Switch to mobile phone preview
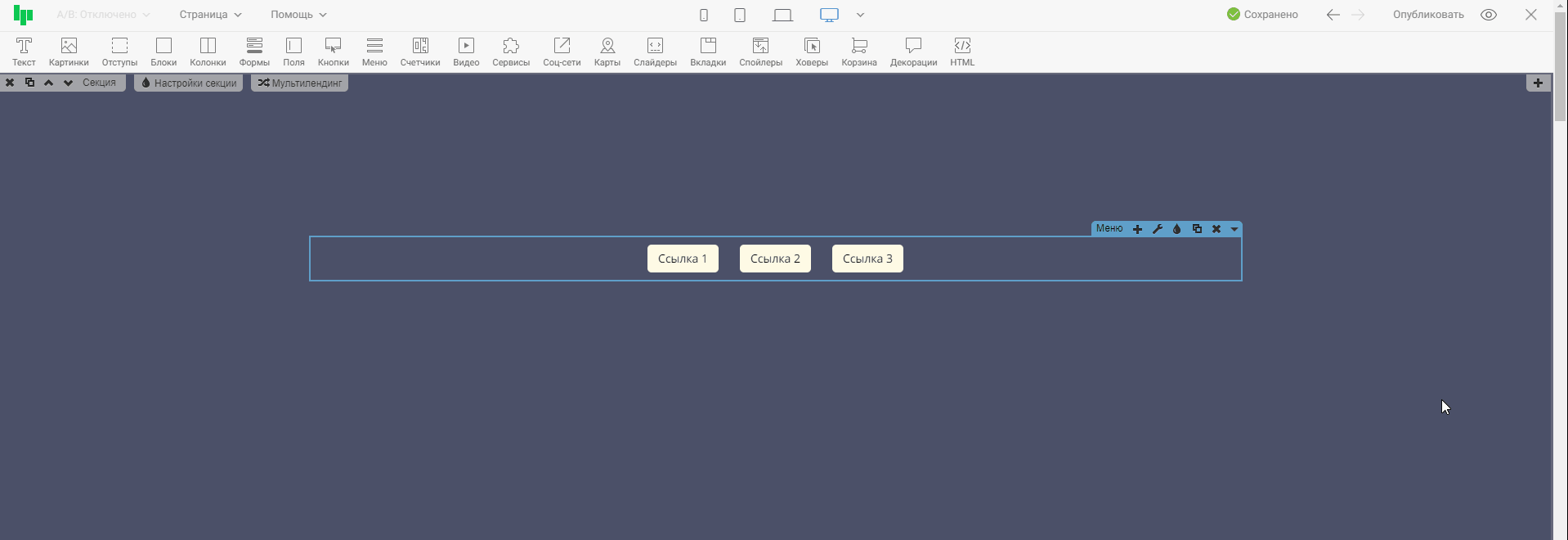 [703, 15]
